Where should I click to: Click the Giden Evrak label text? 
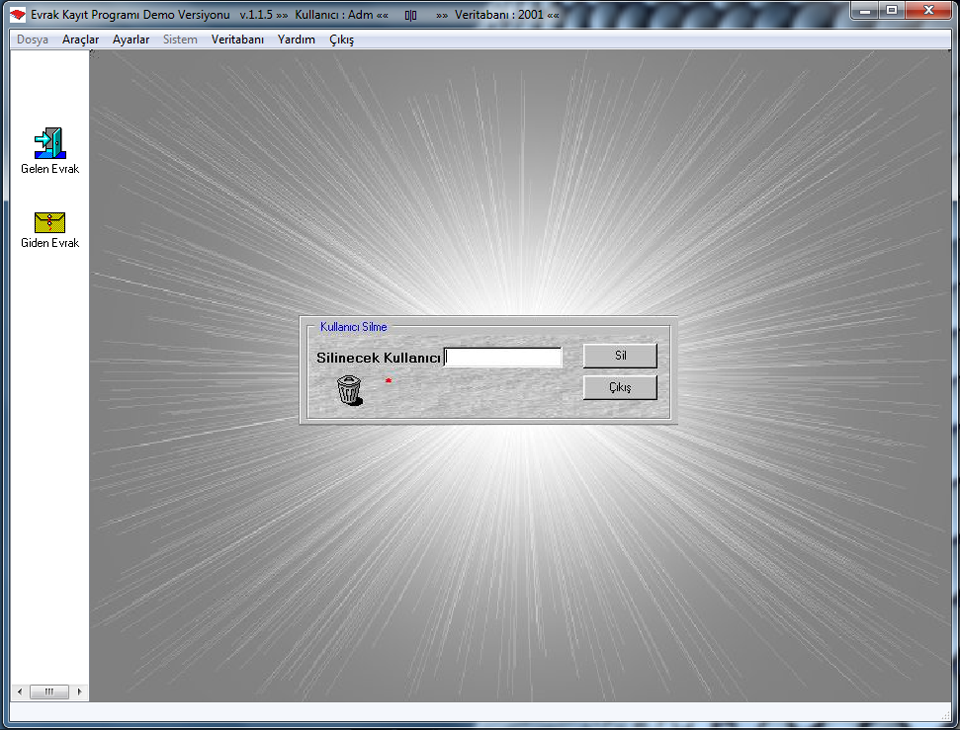[x=50, y=243]
